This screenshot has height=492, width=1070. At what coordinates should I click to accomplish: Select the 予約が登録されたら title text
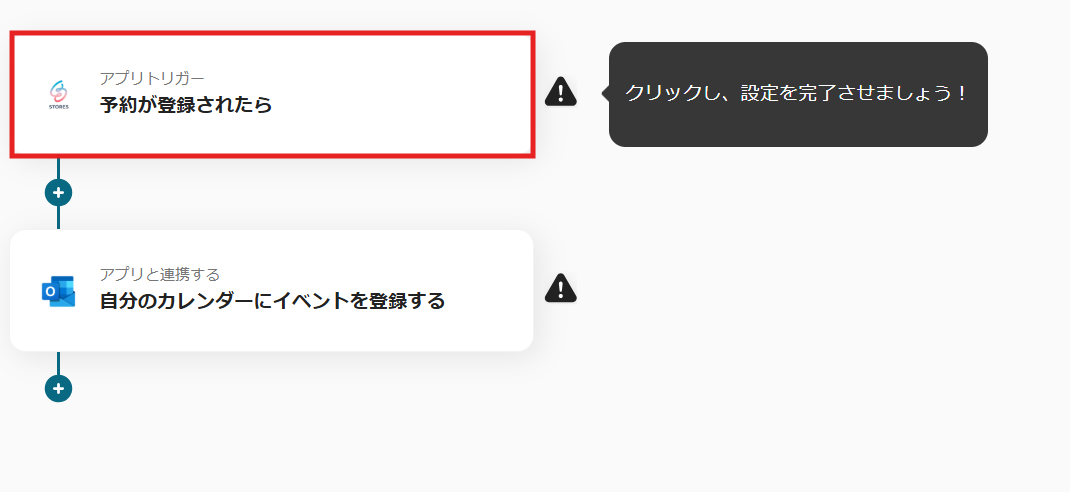[186, 104]
